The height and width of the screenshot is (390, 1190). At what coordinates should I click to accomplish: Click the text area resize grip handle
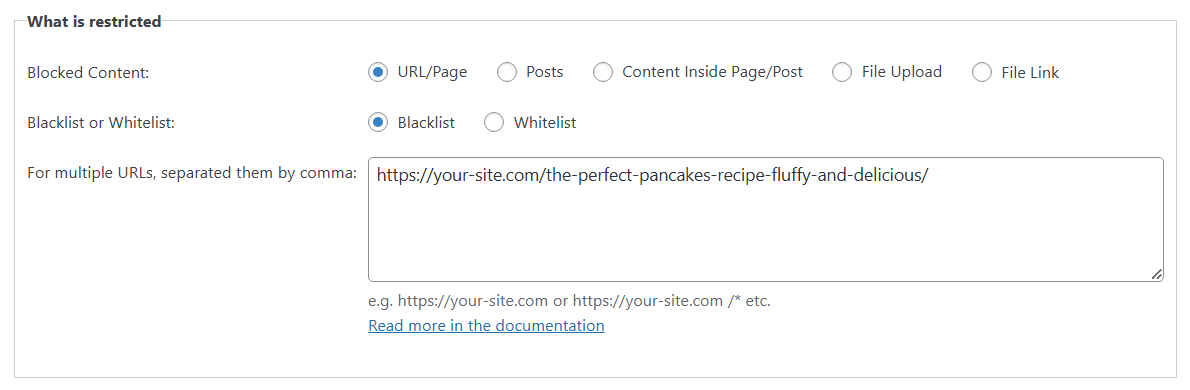pos(1156,275)
